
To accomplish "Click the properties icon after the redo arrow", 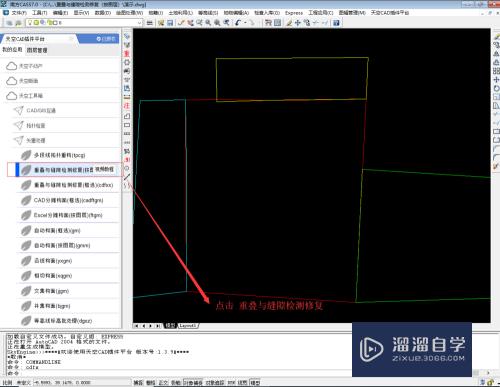I will tap(268, 23).
